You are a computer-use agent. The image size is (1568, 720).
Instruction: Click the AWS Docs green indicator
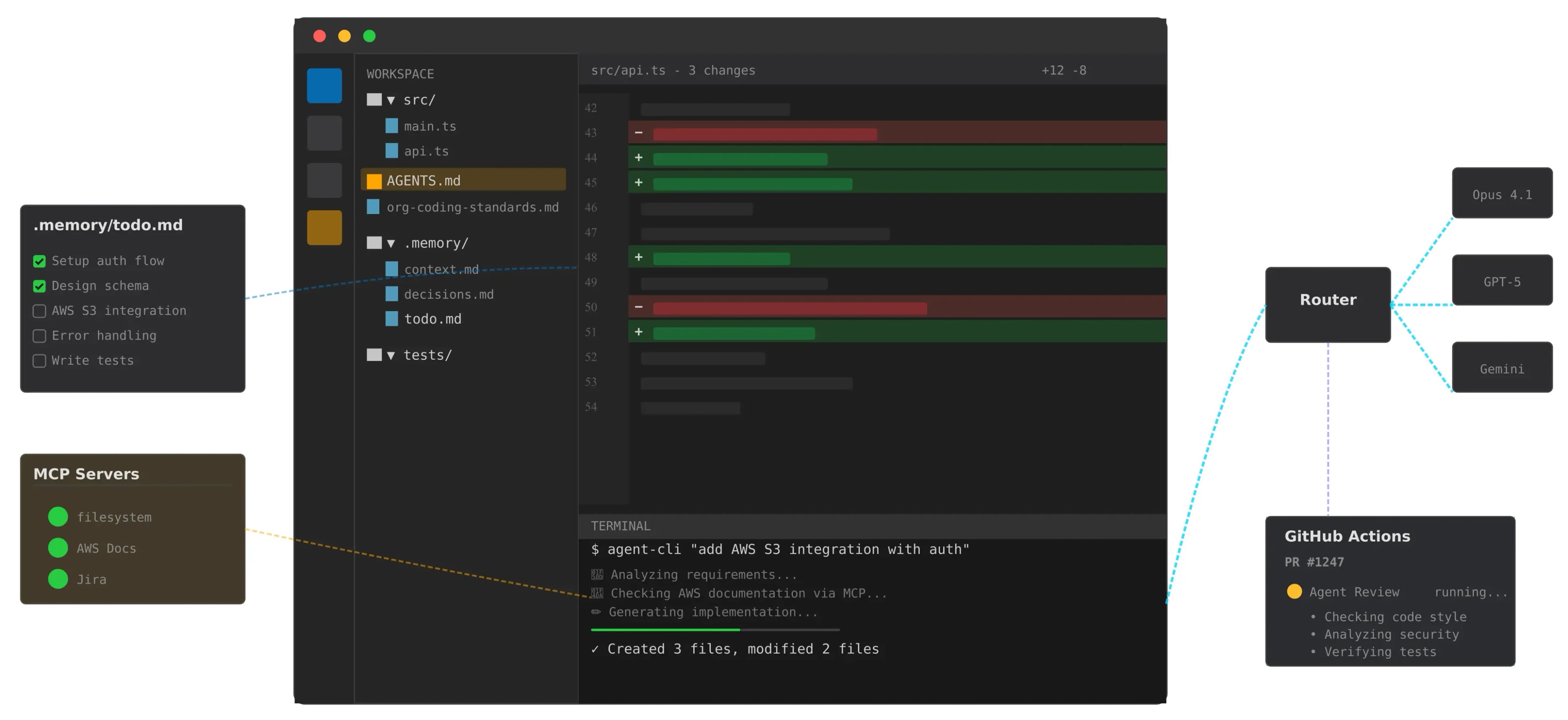pos(58,548)
